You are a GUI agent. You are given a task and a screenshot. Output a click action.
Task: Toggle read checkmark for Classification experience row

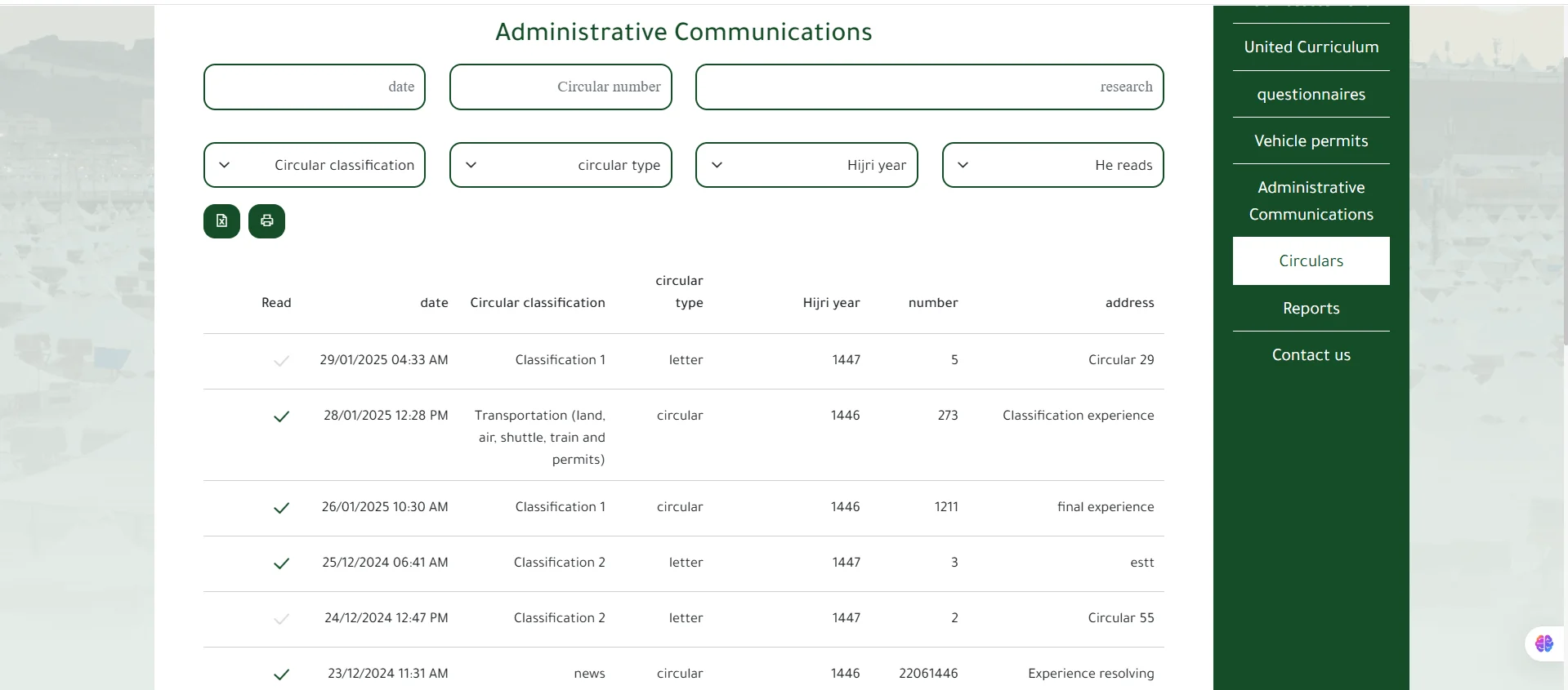pyautogui.click(x=281, y=416)
